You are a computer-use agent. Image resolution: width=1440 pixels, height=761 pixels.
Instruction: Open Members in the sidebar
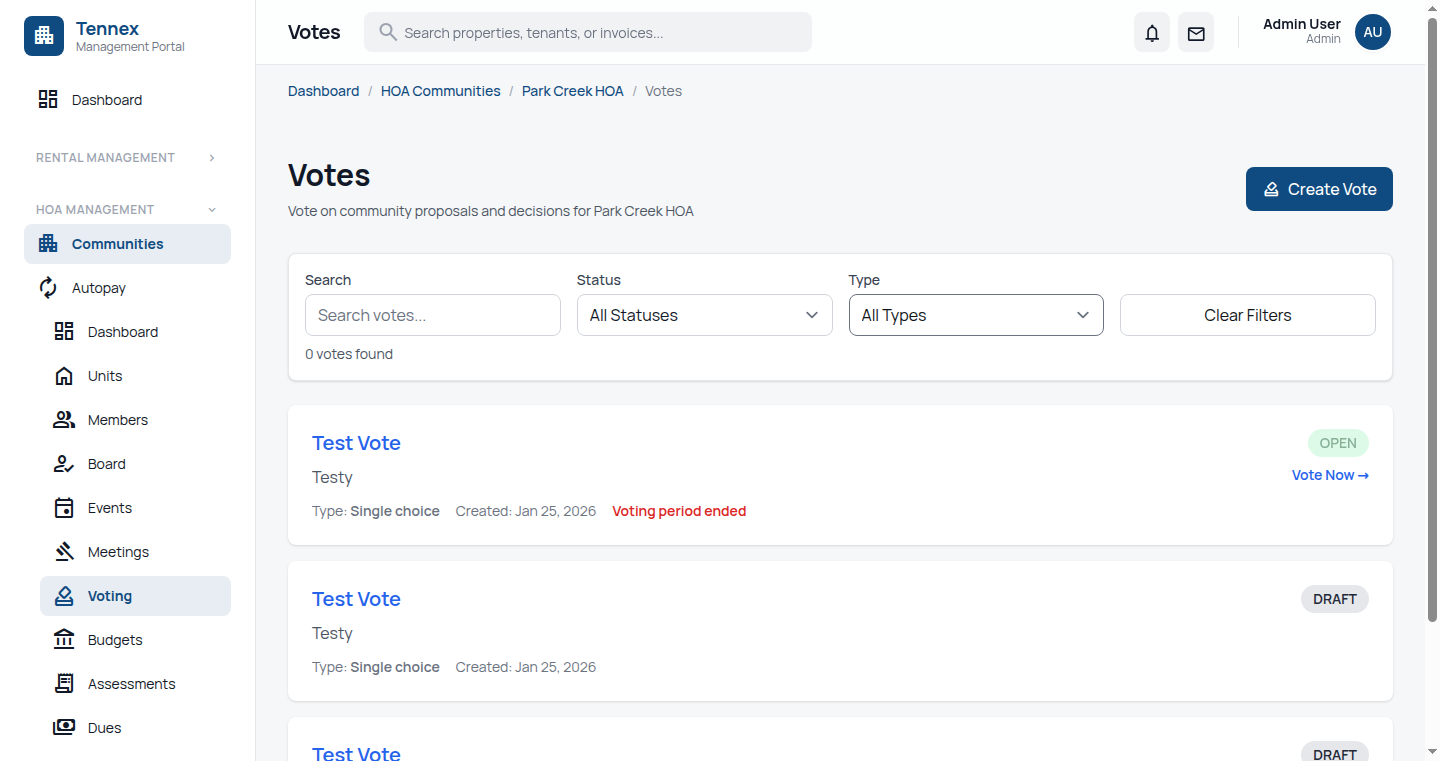coord(117,420)
